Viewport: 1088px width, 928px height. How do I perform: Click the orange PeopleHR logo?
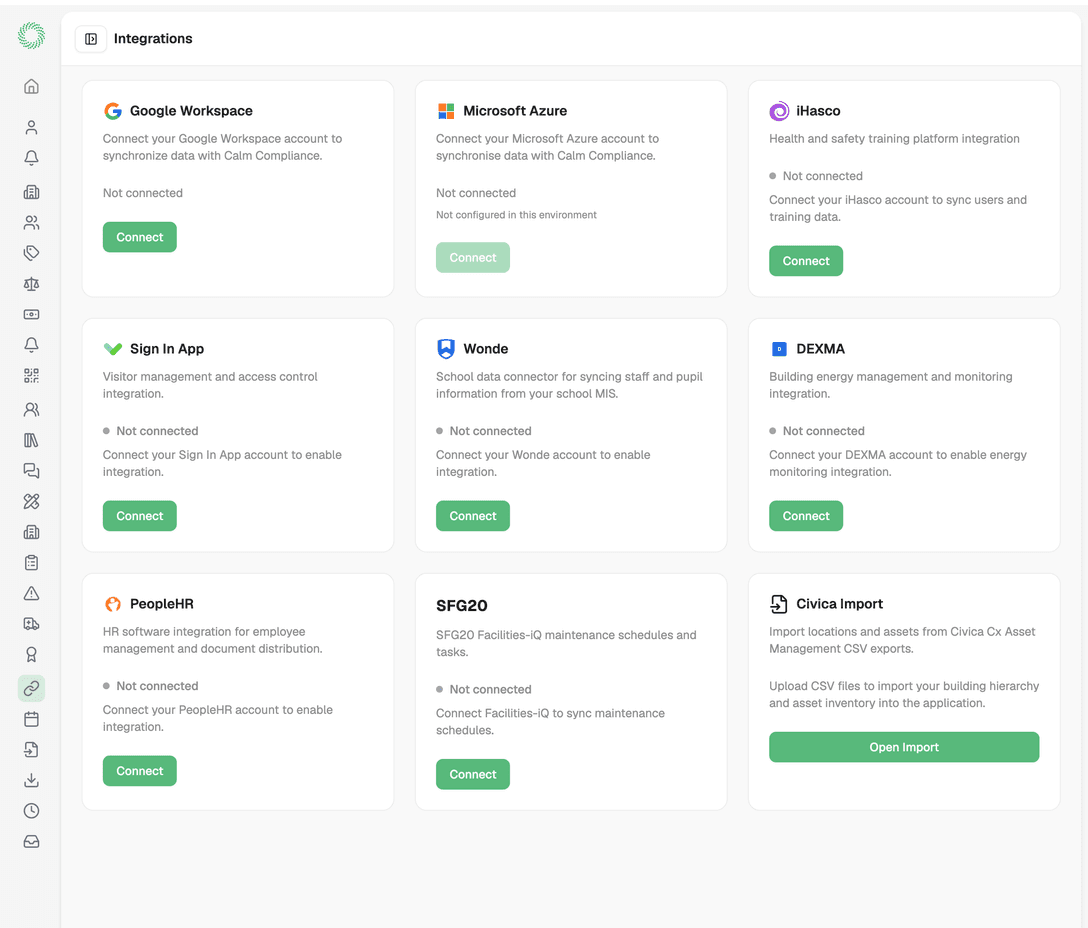[x=112, y=604]
